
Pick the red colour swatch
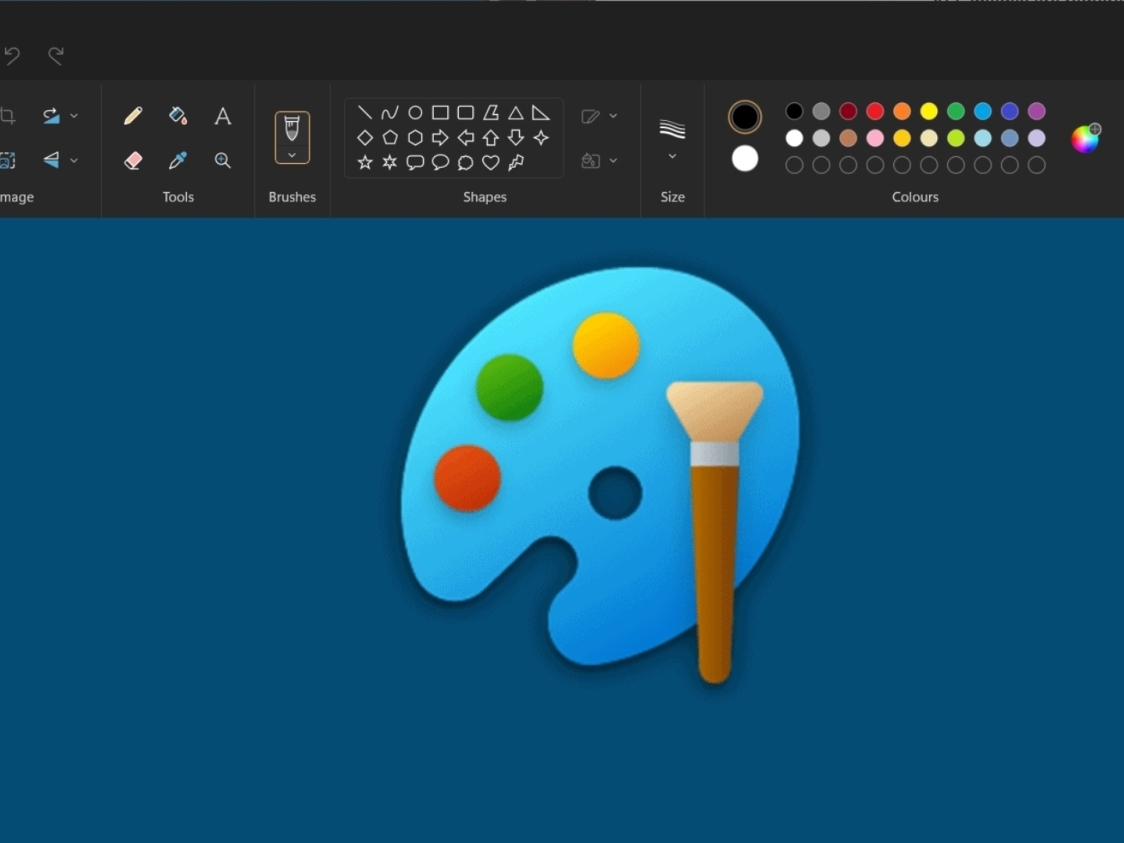875,111
